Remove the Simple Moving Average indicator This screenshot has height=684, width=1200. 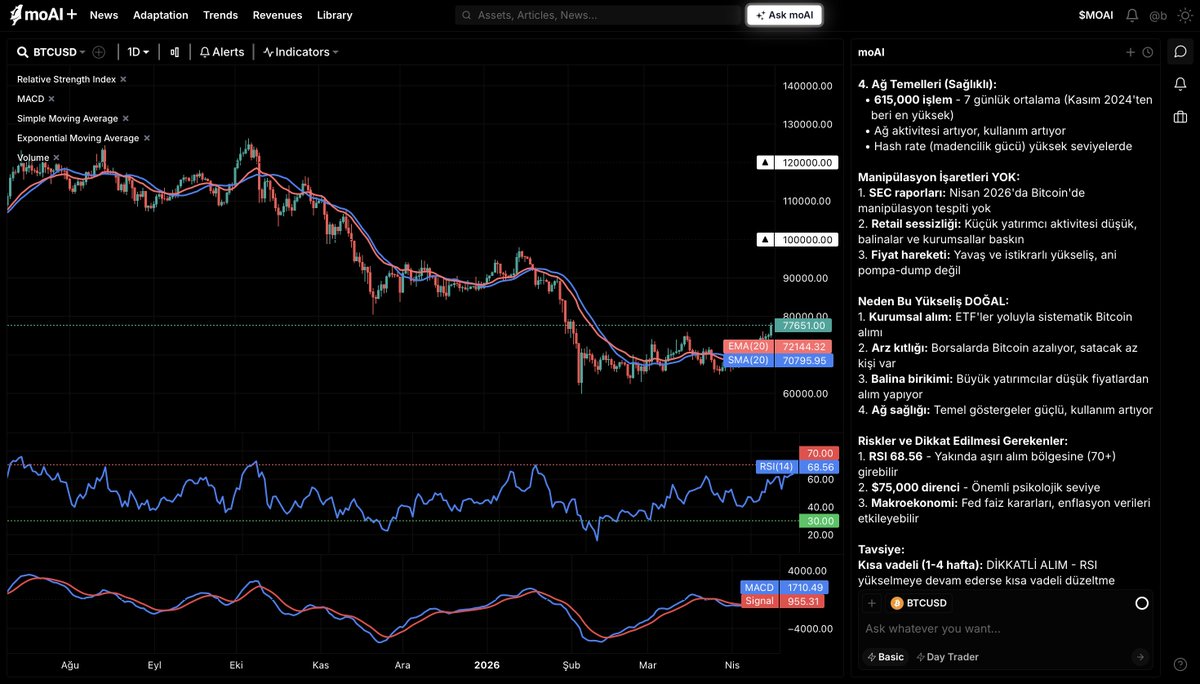click(x=125, y=118)
